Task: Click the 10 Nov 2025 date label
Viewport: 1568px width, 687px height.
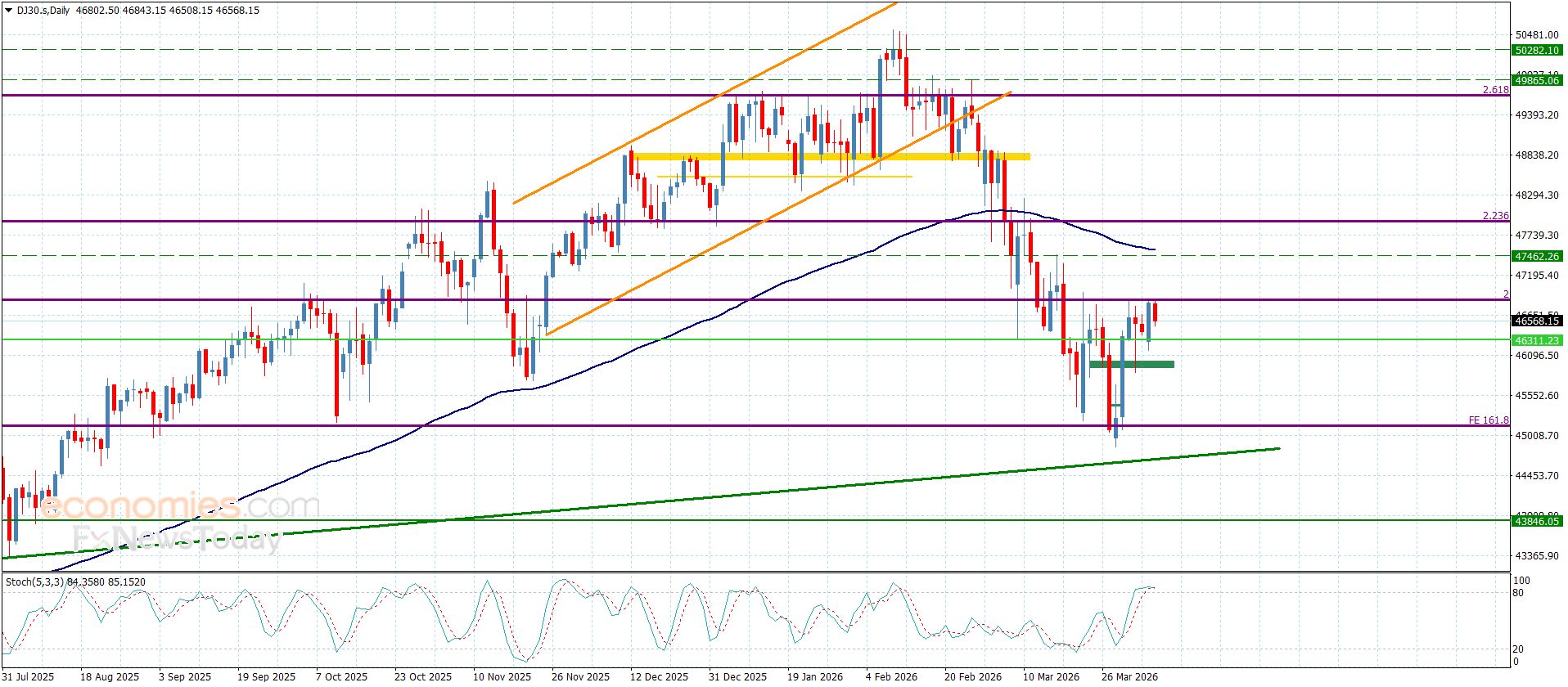Action: [502, 677]
